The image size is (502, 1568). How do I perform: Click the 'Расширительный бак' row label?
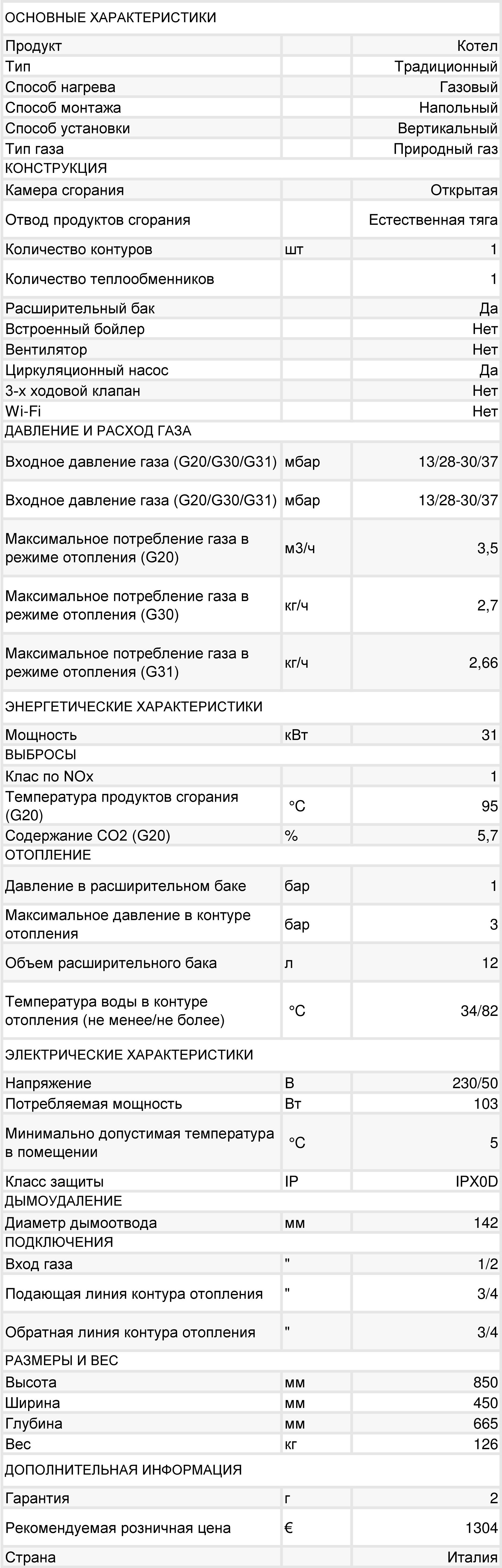coord(80,308)
